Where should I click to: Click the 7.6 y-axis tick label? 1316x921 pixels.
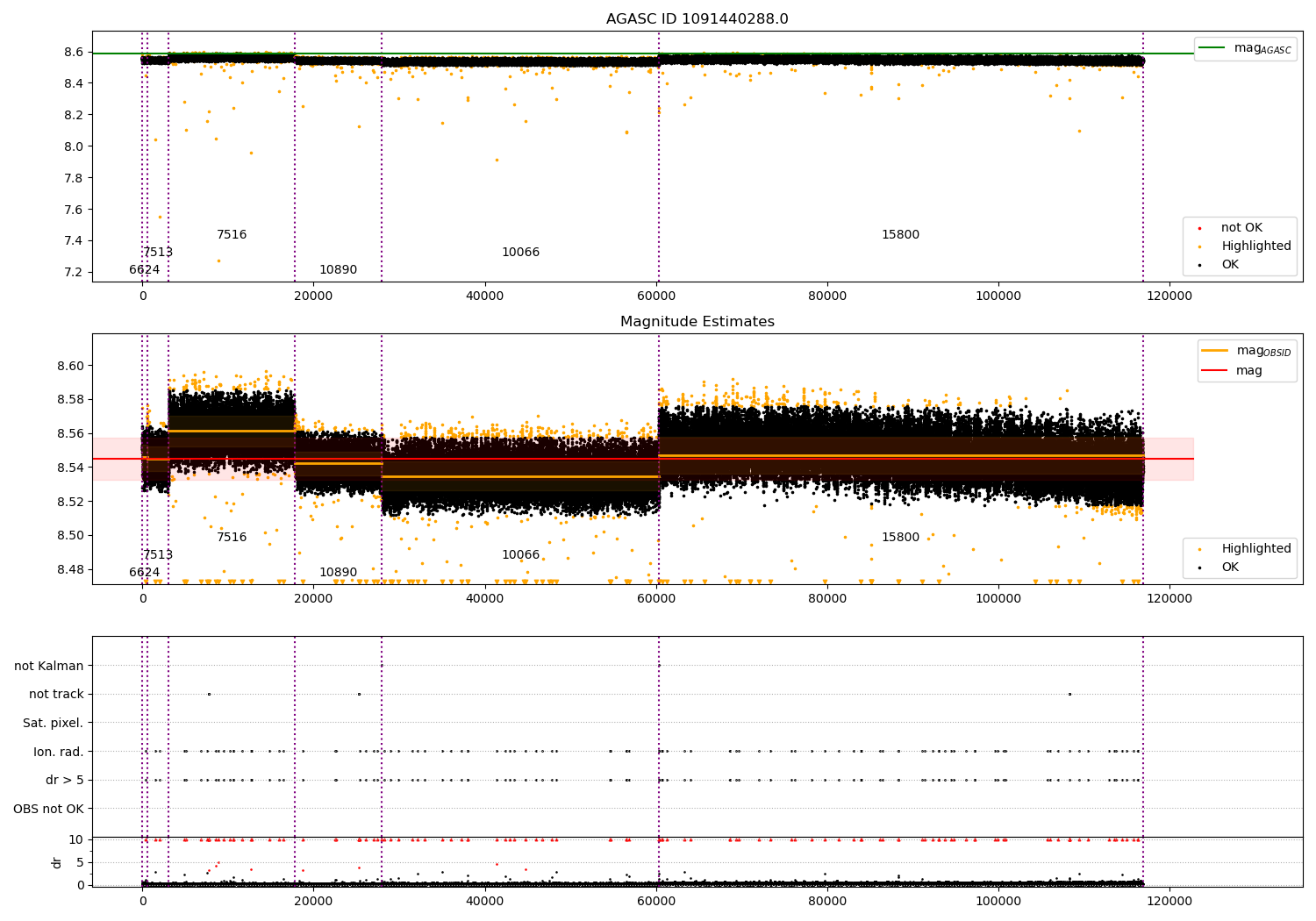coord(74,210)
